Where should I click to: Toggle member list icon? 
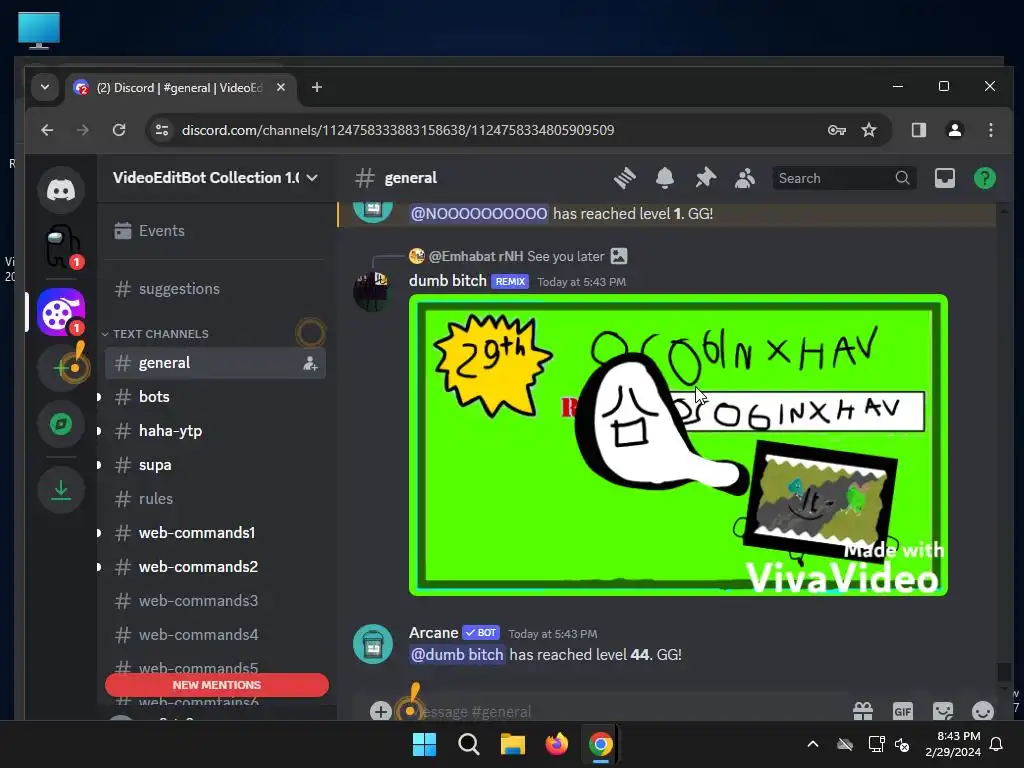click(x=744, y=178)
